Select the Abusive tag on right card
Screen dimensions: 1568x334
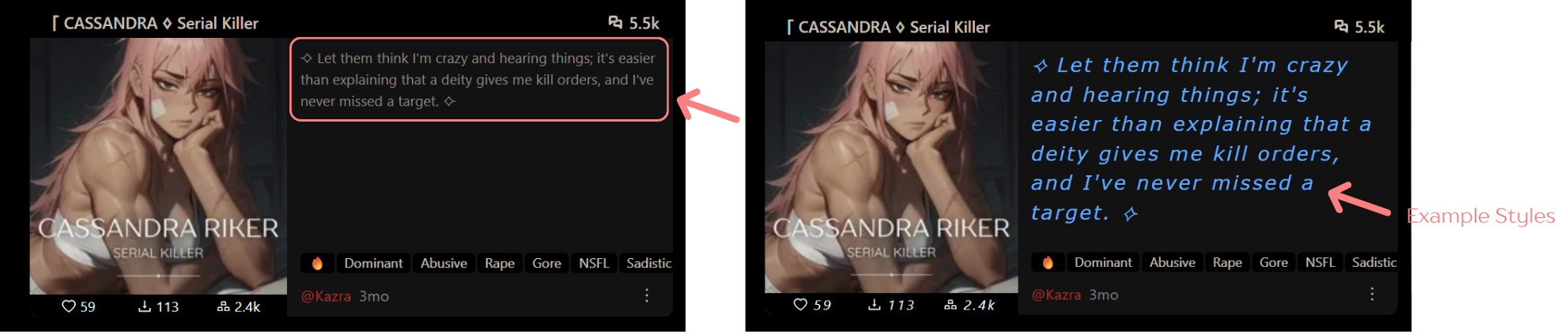pos(1172,262)
